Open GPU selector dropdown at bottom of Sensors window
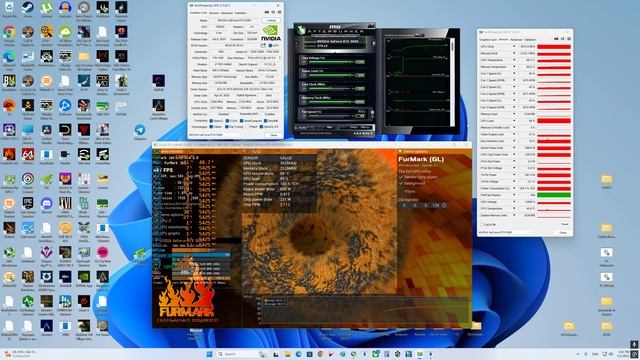This screenshot has width=640, height=360. click(x=505, y=233)
